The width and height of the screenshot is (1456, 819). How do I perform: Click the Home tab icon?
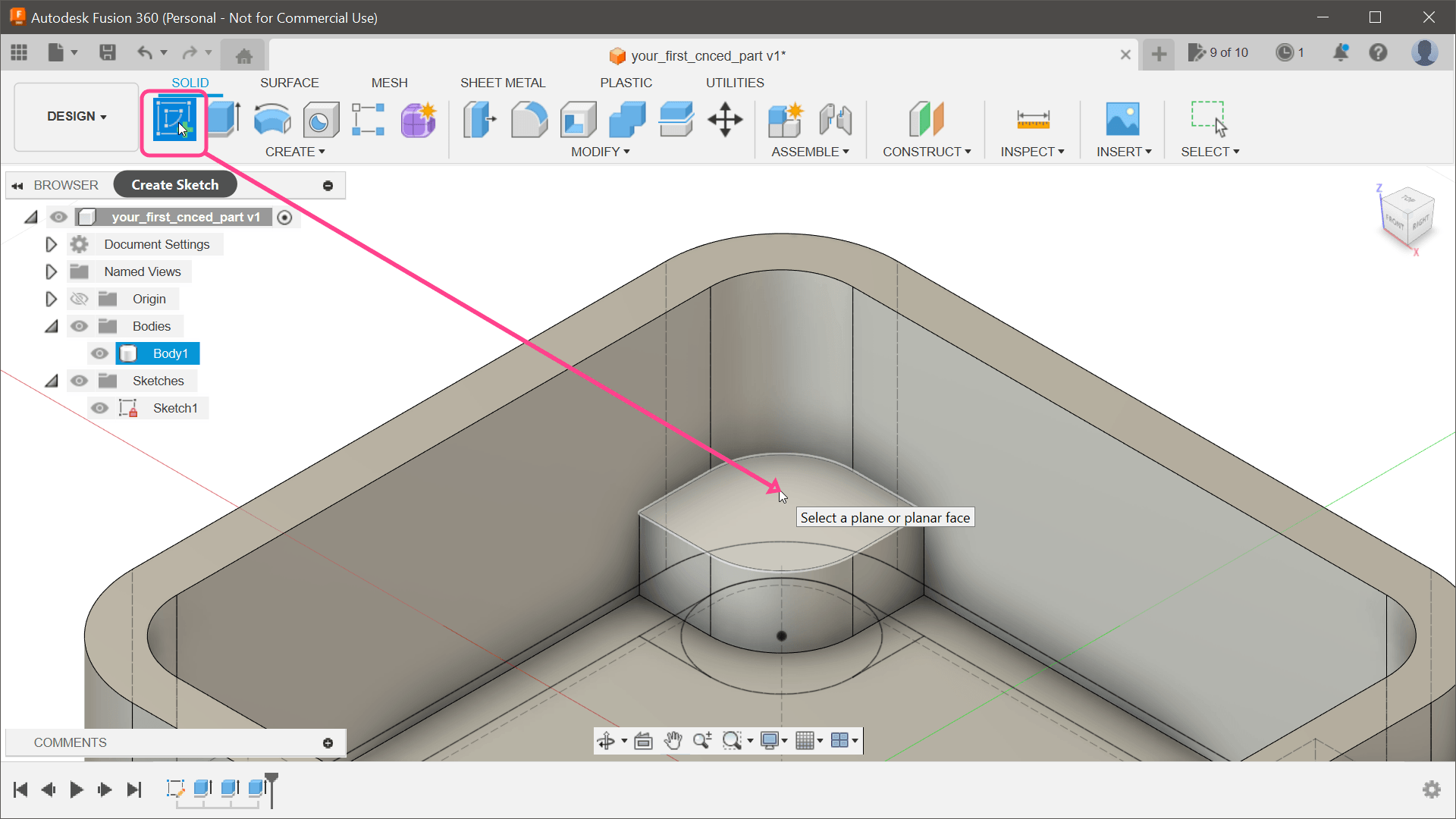coord(243,55)
